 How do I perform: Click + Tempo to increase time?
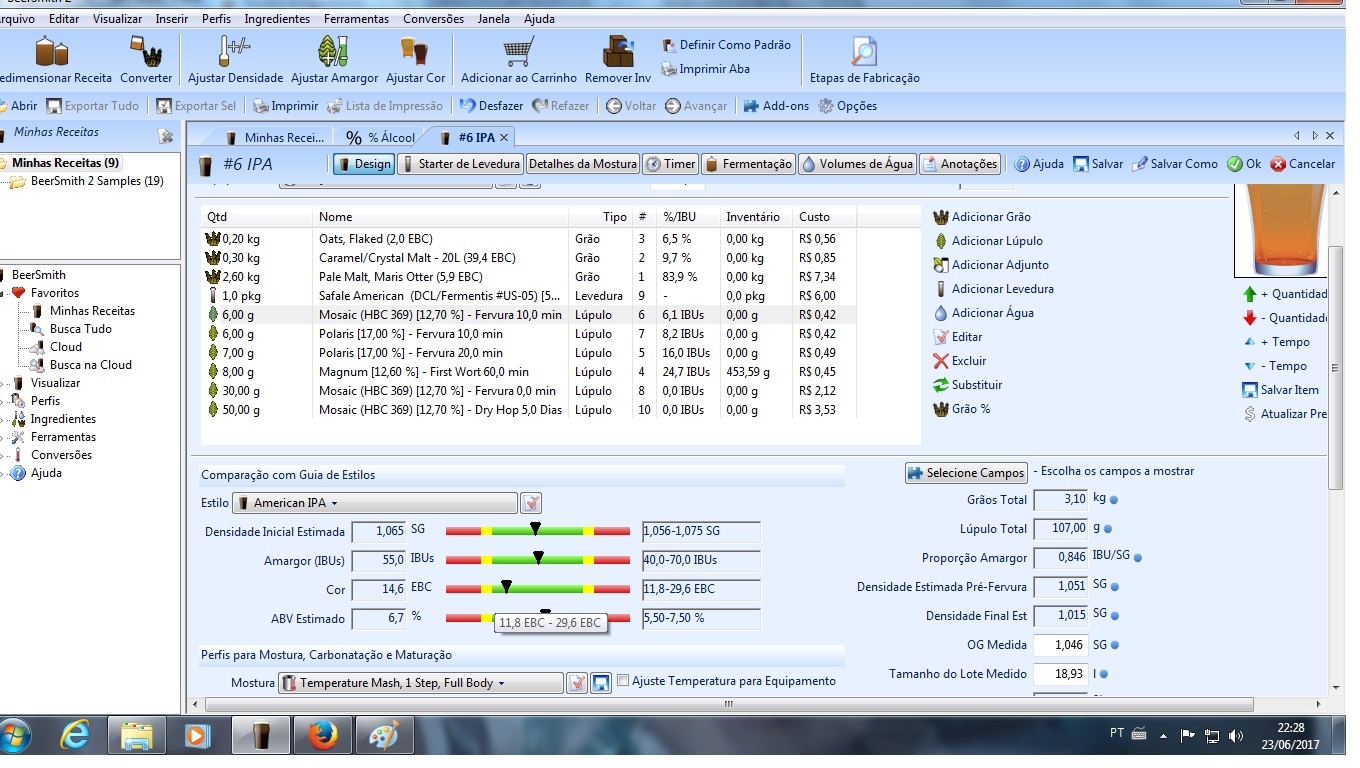point(1276,342)
